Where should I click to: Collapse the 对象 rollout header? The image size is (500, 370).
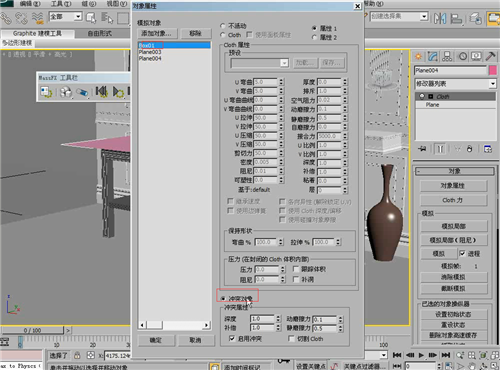(455, 171)
